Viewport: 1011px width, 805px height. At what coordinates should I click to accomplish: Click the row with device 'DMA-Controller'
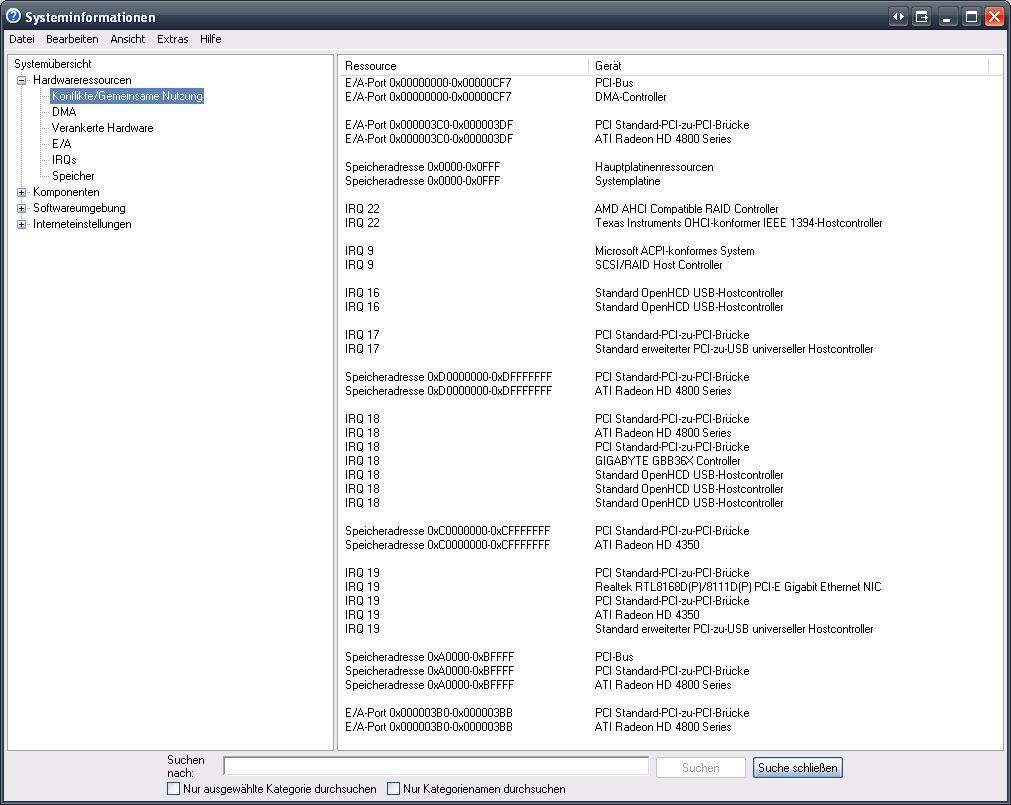point(631,97)
